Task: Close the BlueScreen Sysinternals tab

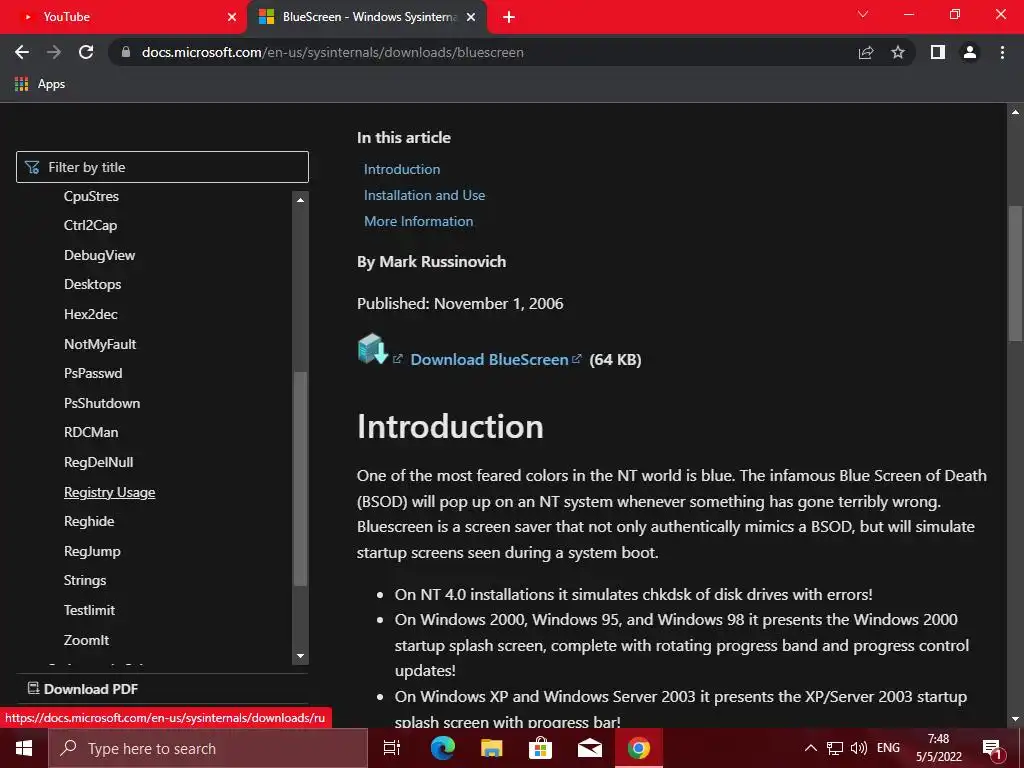Action: pyautogui.click(x=471, y=17)
